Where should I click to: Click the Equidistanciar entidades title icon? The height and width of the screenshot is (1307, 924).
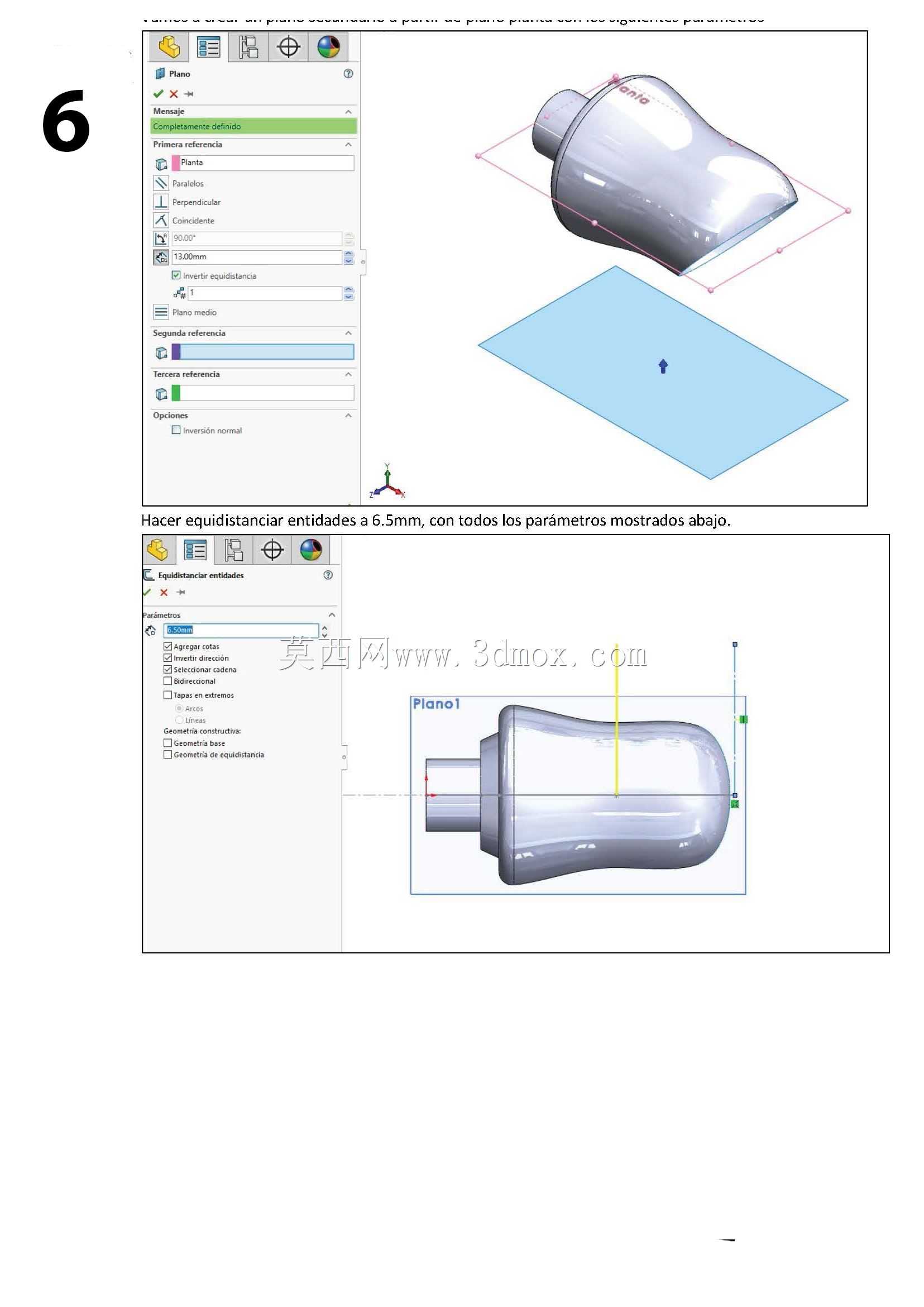click(149, 575)
